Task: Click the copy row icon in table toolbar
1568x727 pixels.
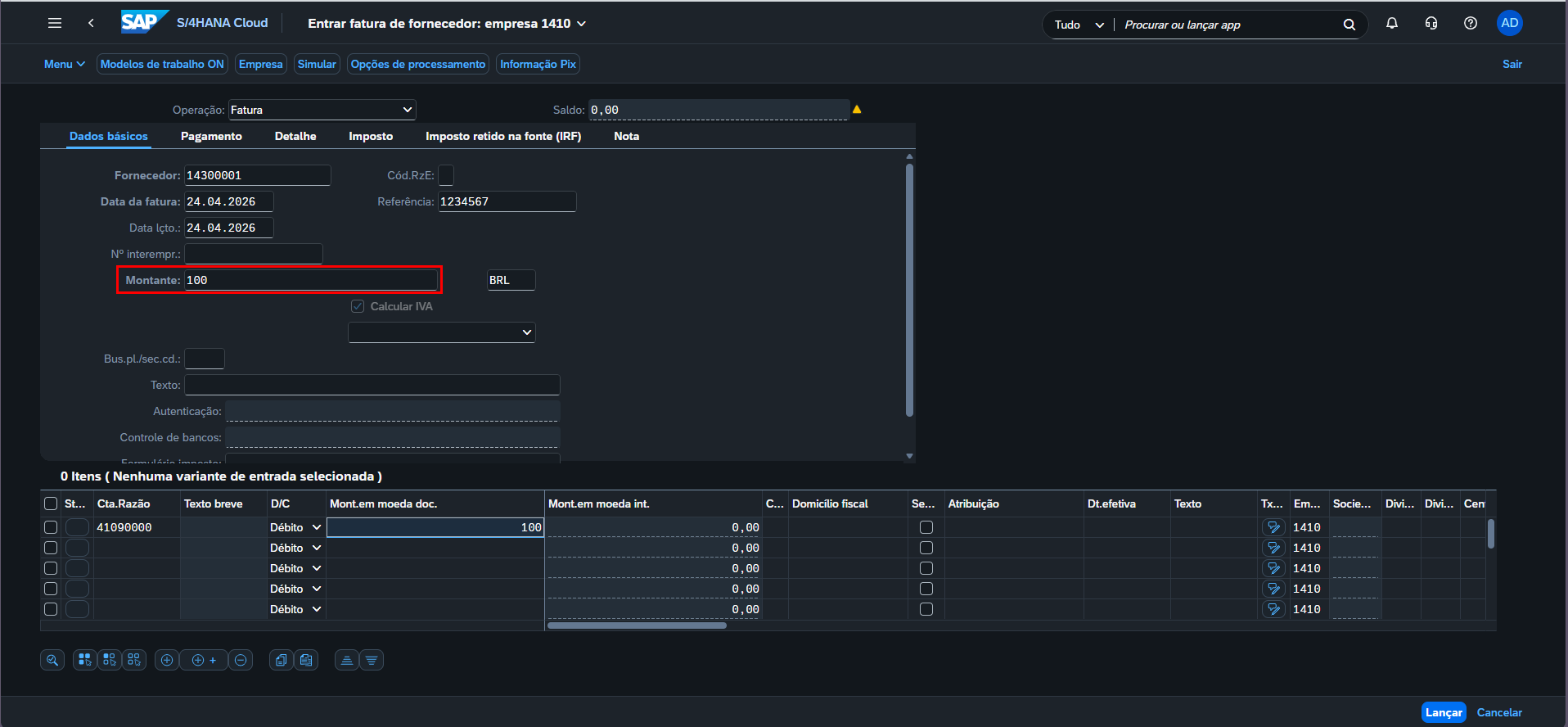Action: (282, 660)
